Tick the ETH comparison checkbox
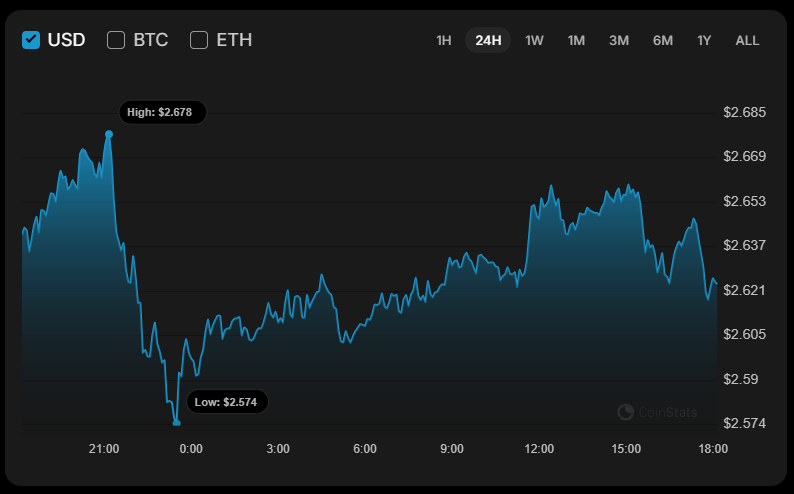The width and height of the screenshot is (794, 494). pos(199,40)
